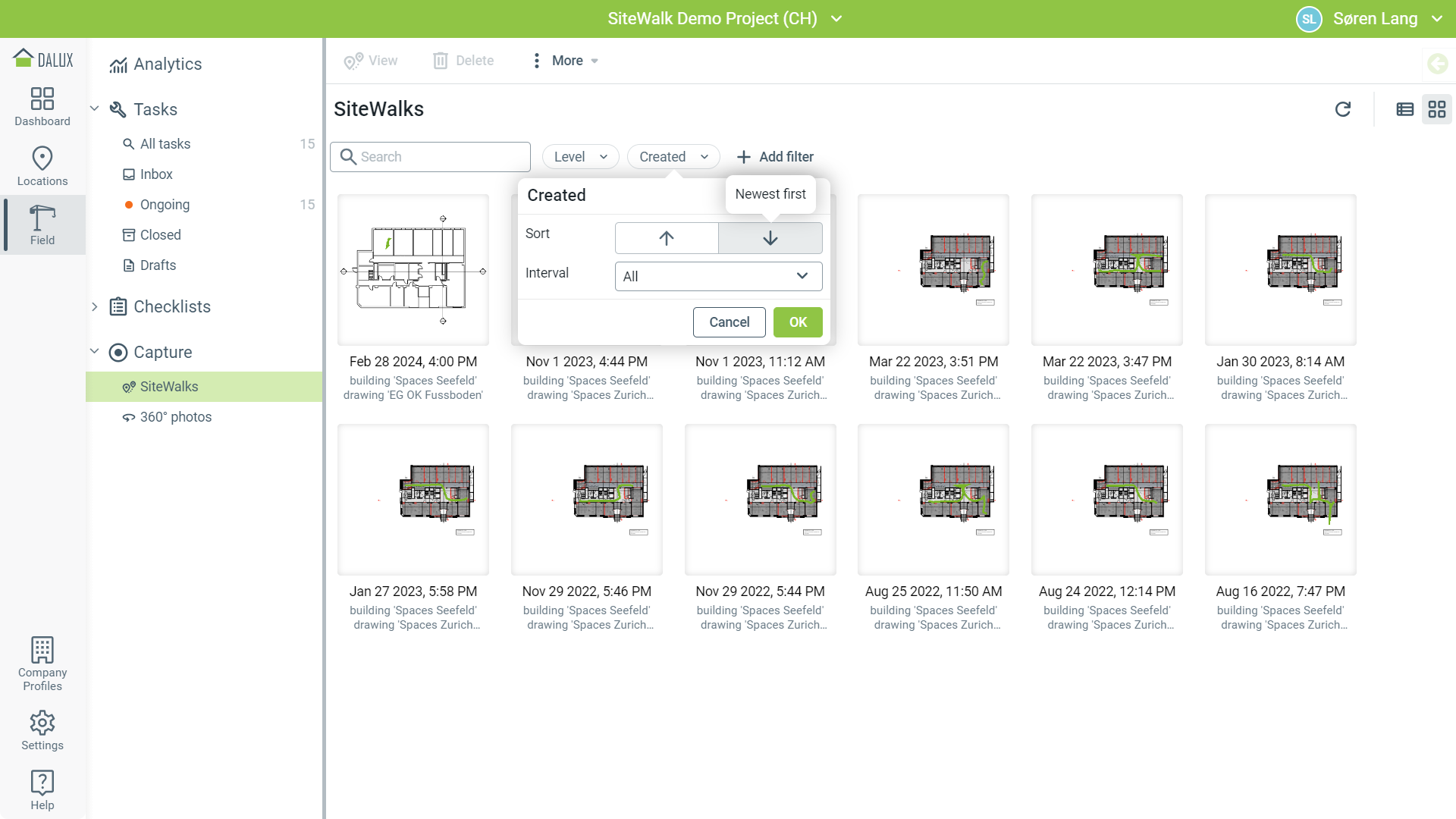The width and height of the screenshot is (1456, 819).
Task: Click the Delete toolbar button
Action: [x=463, y=61]
